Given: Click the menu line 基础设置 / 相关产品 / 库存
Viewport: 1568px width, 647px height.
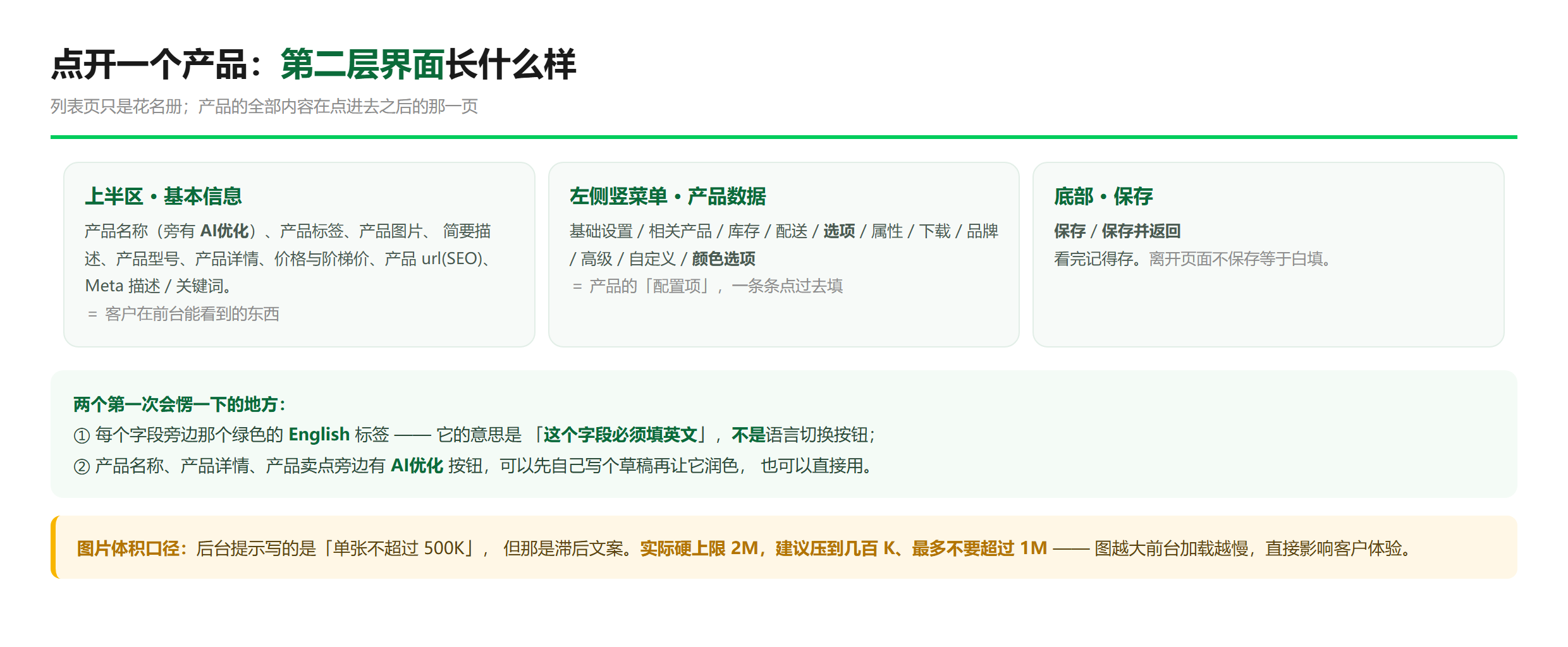Looking at the screenshot, I should (x=665, y=231).
